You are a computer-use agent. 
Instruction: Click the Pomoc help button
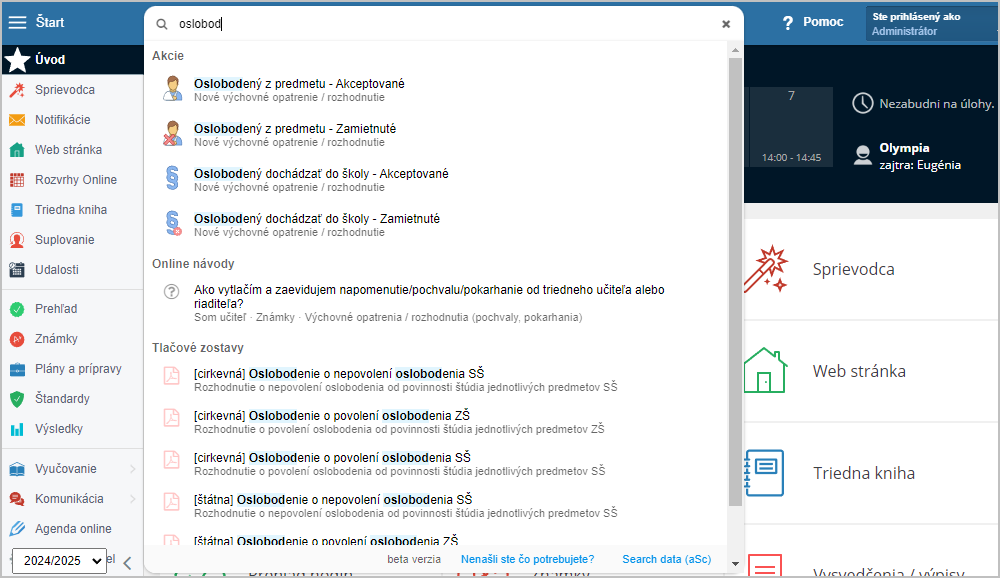click(812, 23)
